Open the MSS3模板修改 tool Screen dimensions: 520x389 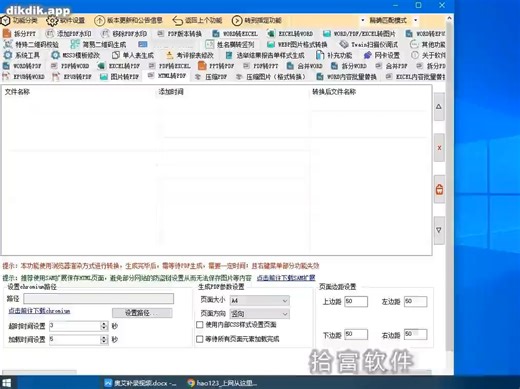76,55
